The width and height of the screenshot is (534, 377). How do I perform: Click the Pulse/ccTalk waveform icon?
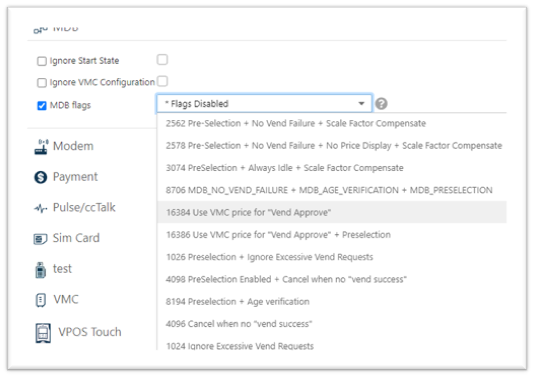click(x=41, y=208)
